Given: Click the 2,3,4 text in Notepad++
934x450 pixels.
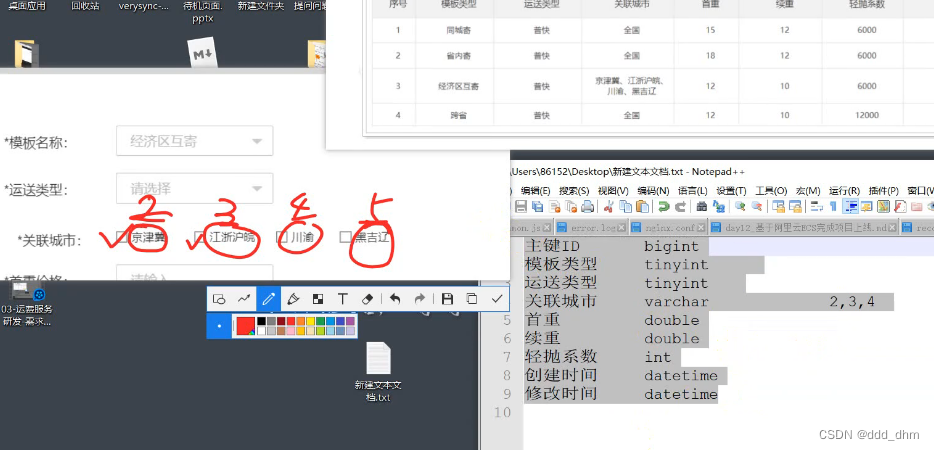Looking at the screenshot, I should 852,302.
